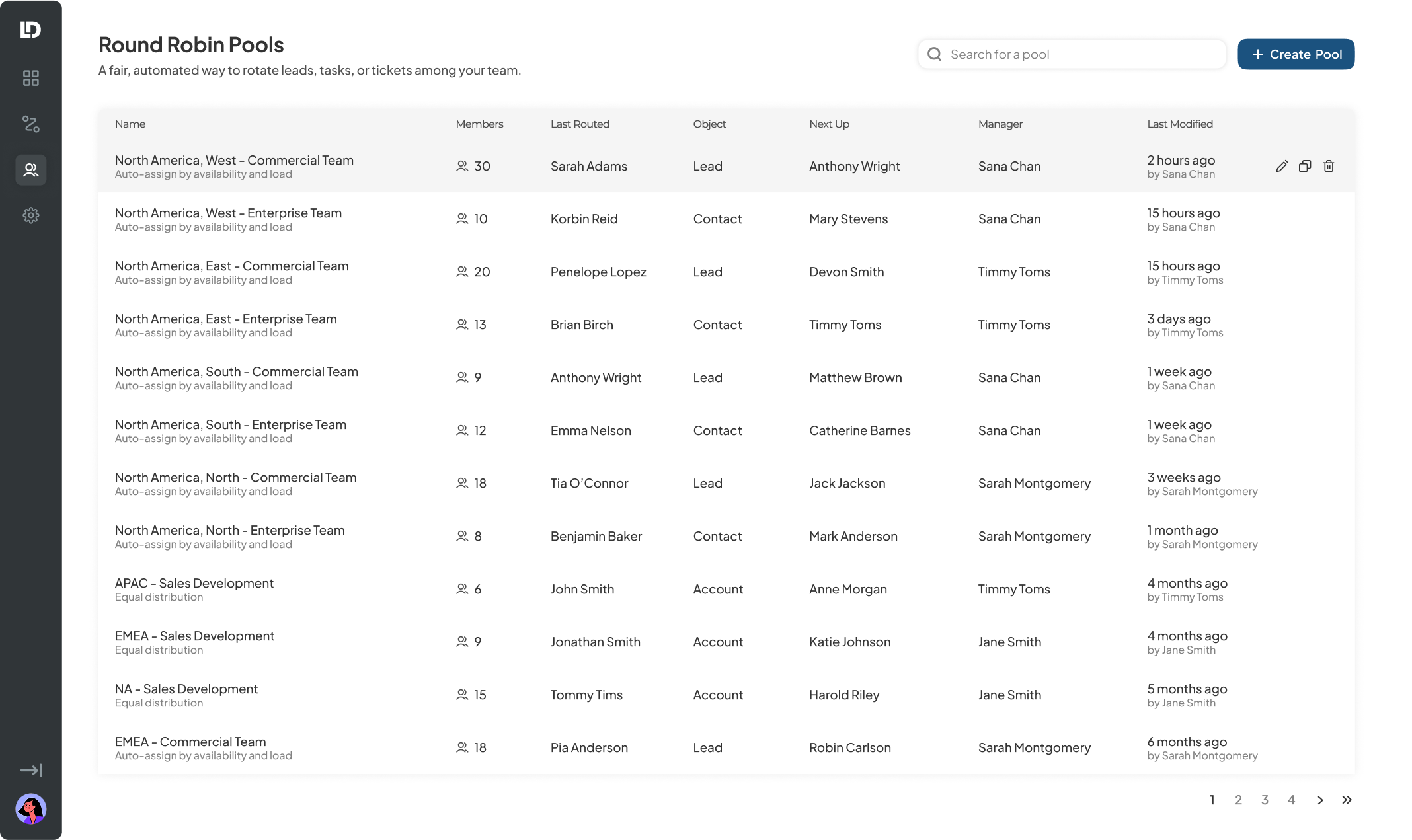
Task: Go to page 3
Action: 1265,800
